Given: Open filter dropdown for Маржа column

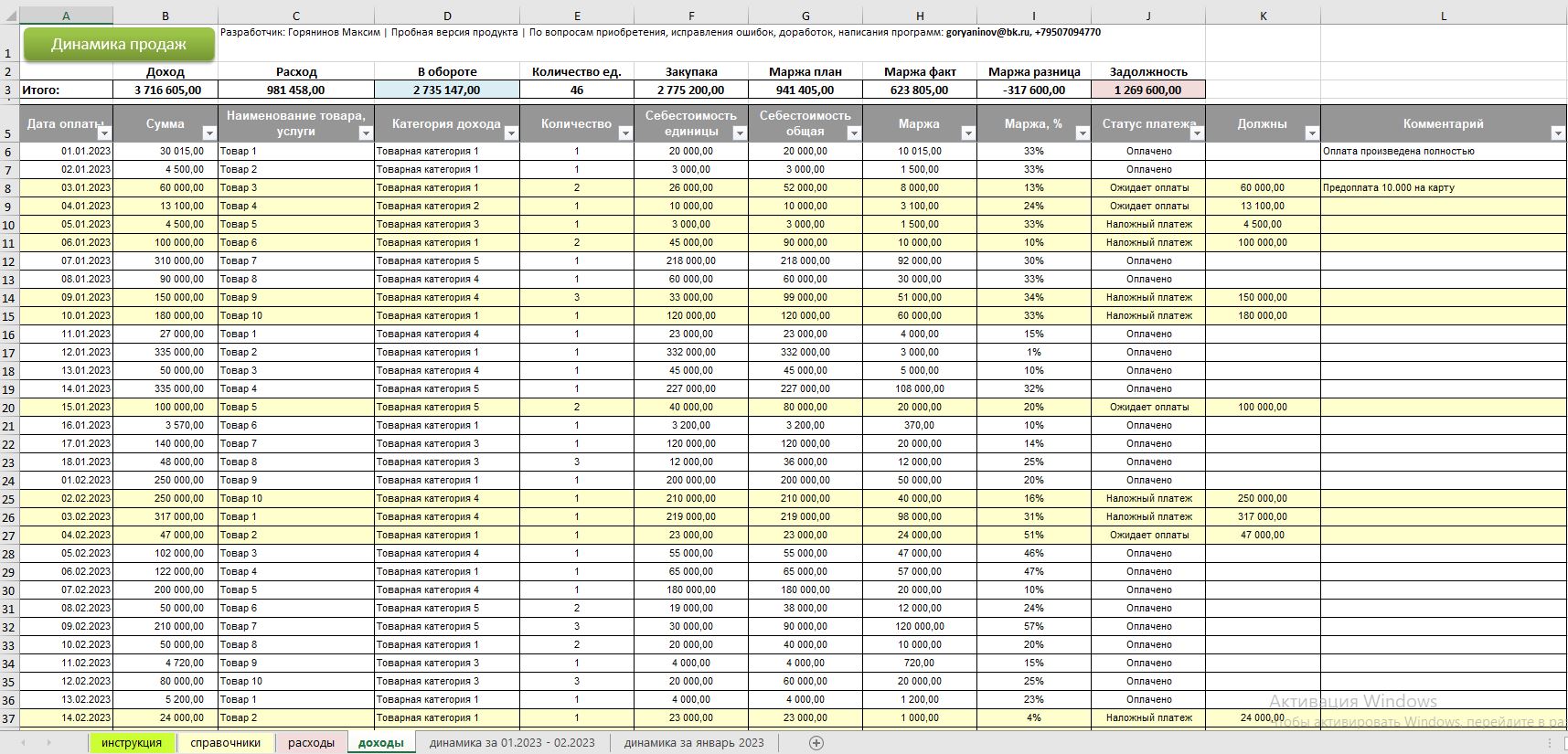Looking at the screenshot, I should pos(968,133).
